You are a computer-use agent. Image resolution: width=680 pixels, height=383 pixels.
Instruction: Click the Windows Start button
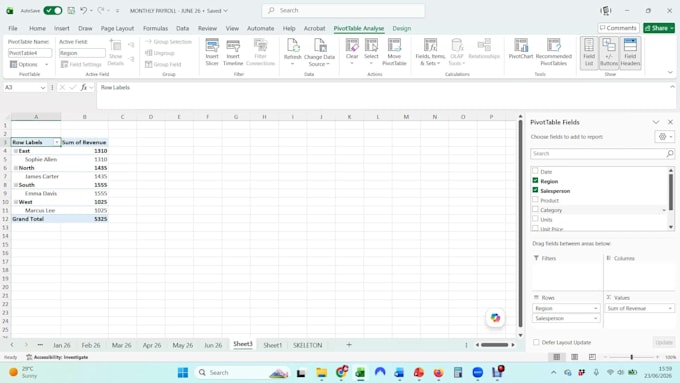point(183,373)
